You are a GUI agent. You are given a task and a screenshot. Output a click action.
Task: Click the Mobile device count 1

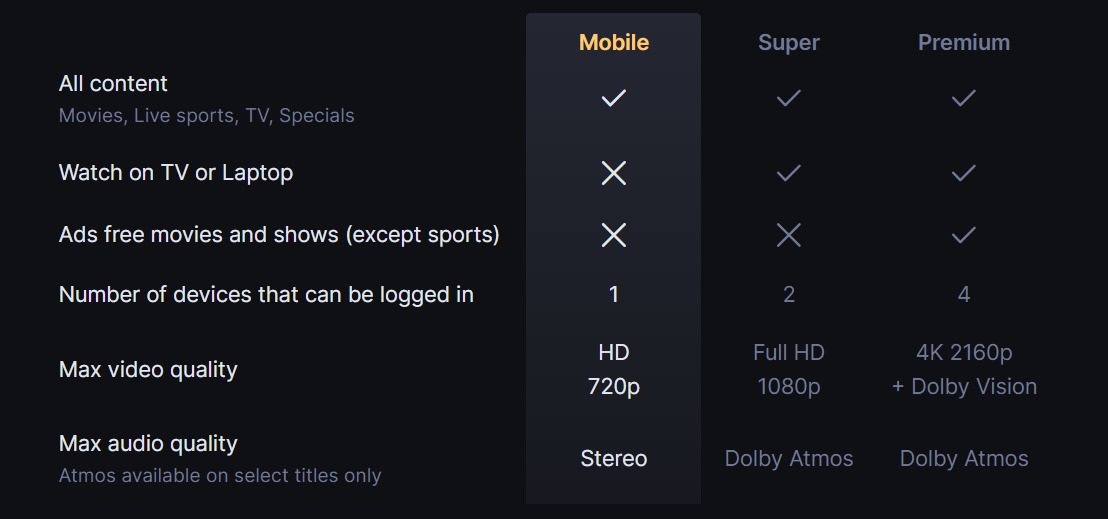613,294
